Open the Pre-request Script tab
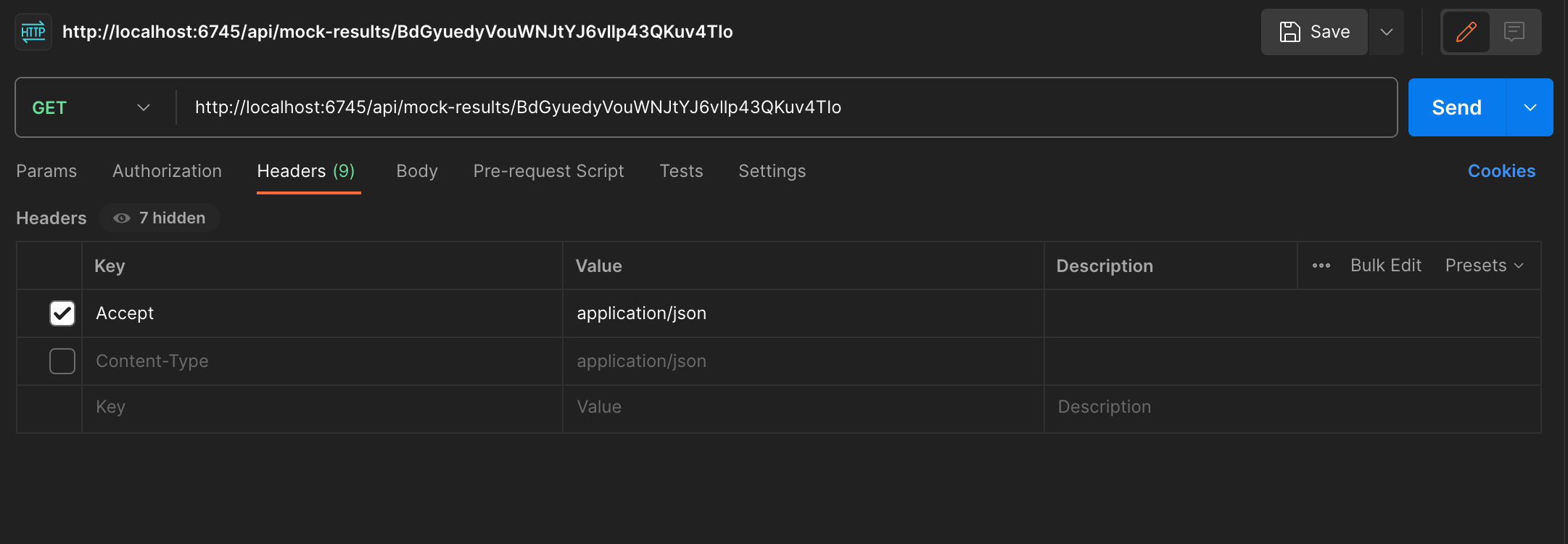Viewport: 1568px width, 544px height. (x=548, y=171)
